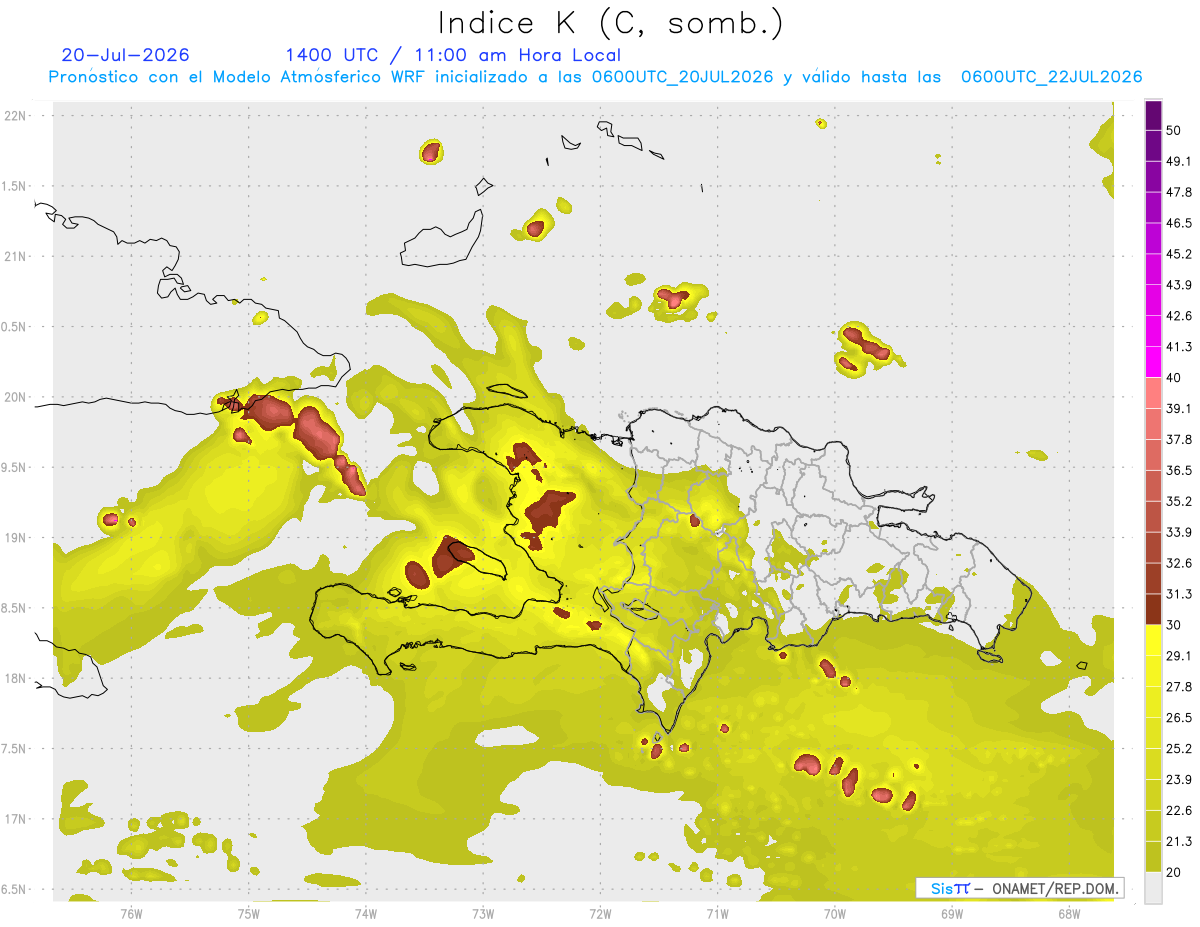Click '1400 UTC / 11:00 am Hora Local'
The height and width of the screenshot is (927, 1200).
click(453, 55)
